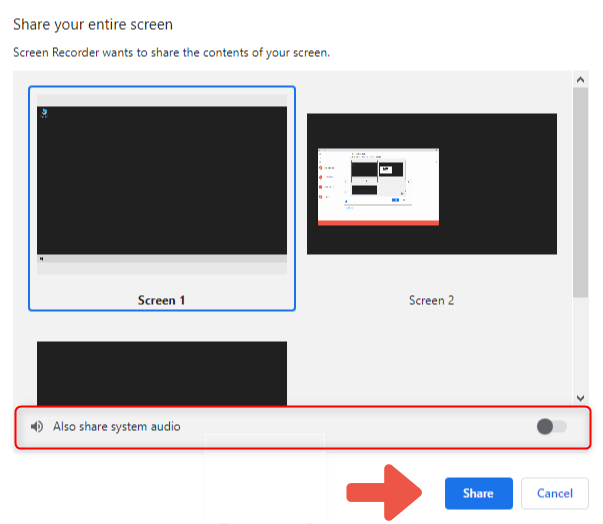
Task: Dismiss the dialog with Cancel
Action: (554, 493)
